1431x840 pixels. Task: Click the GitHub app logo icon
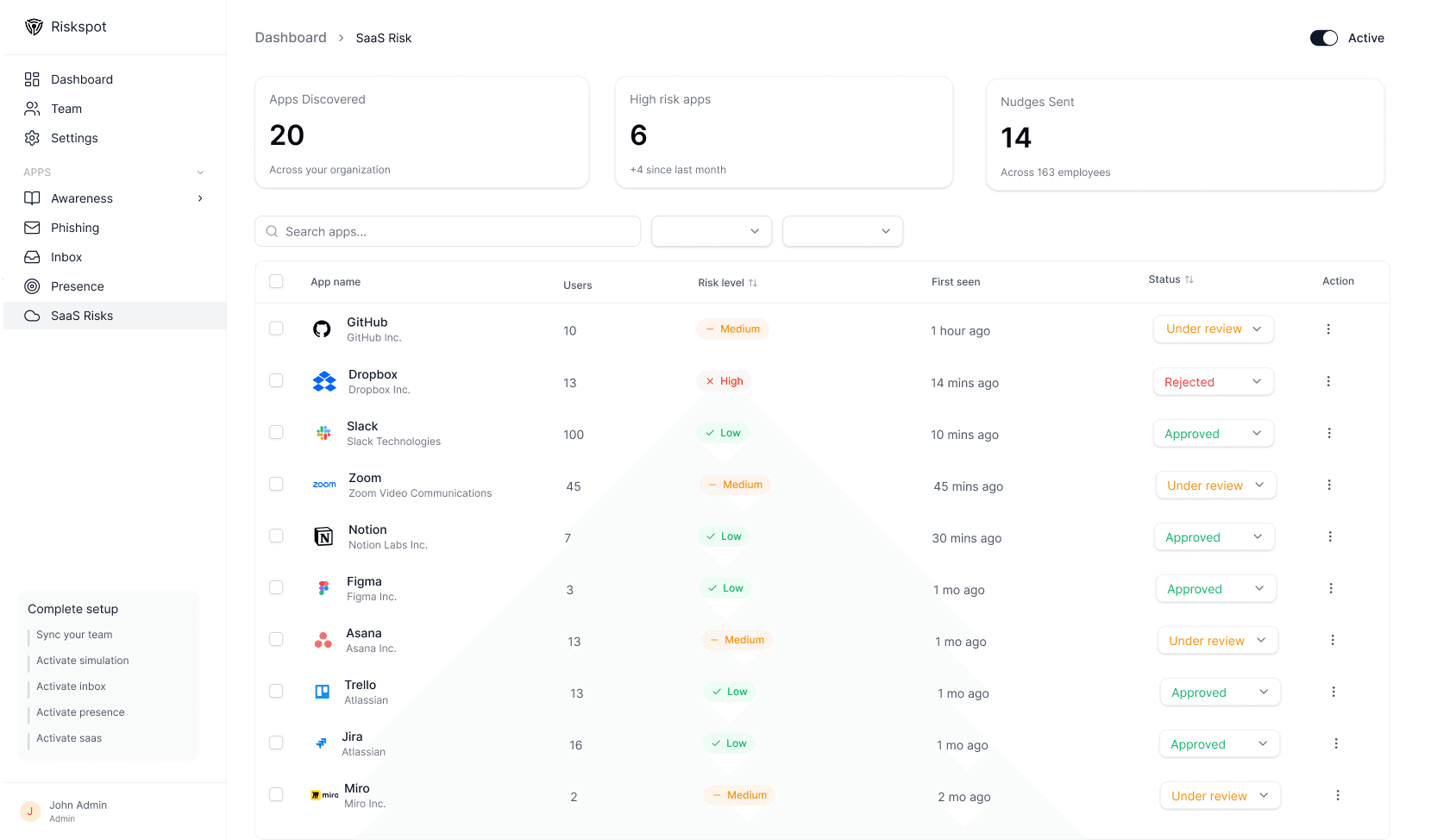pos(322,329)
